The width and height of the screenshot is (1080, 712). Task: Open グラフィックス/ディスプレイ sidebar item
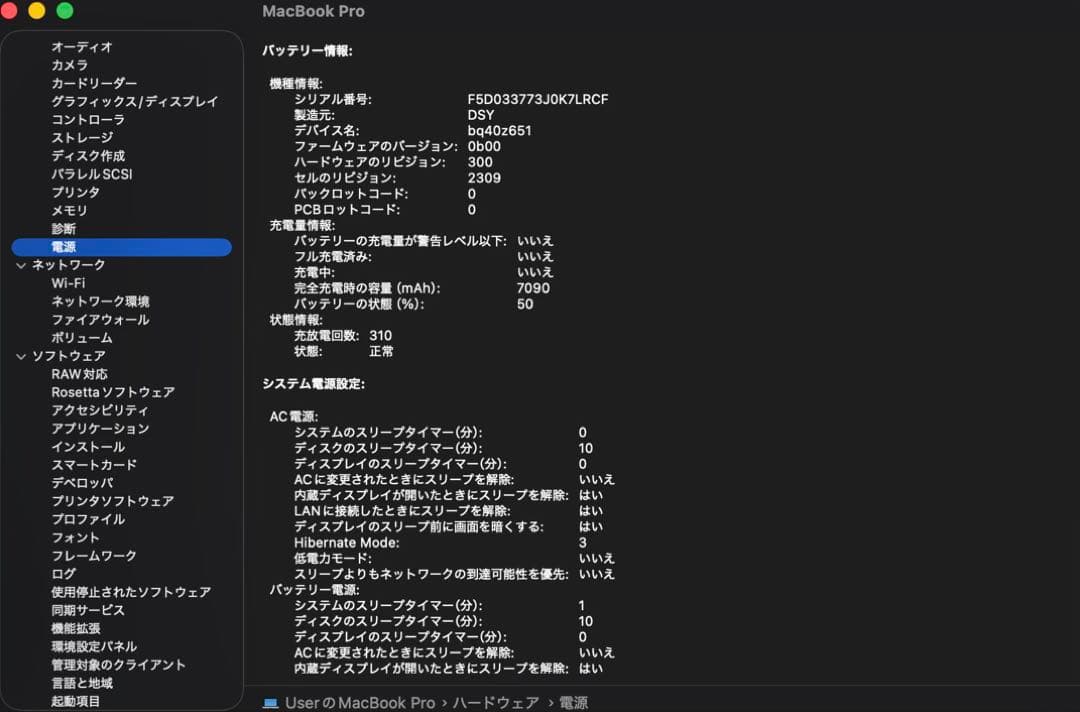pos(135,101)
